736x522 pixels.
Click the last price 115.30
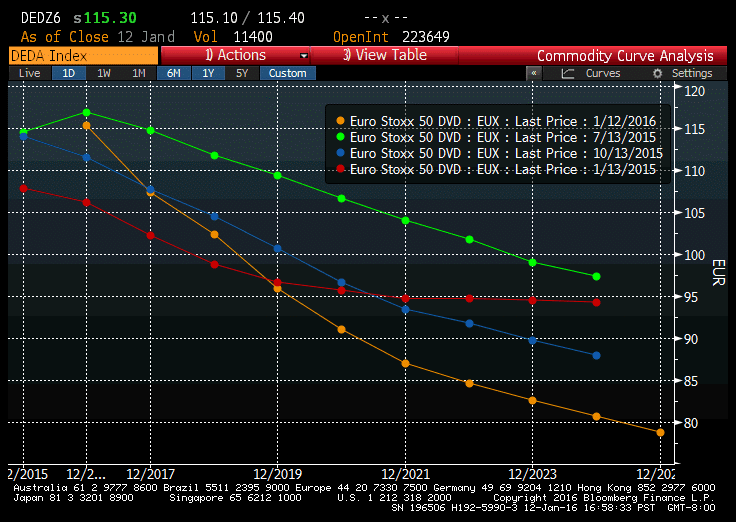pyautogui.click(x=110, y=18)
